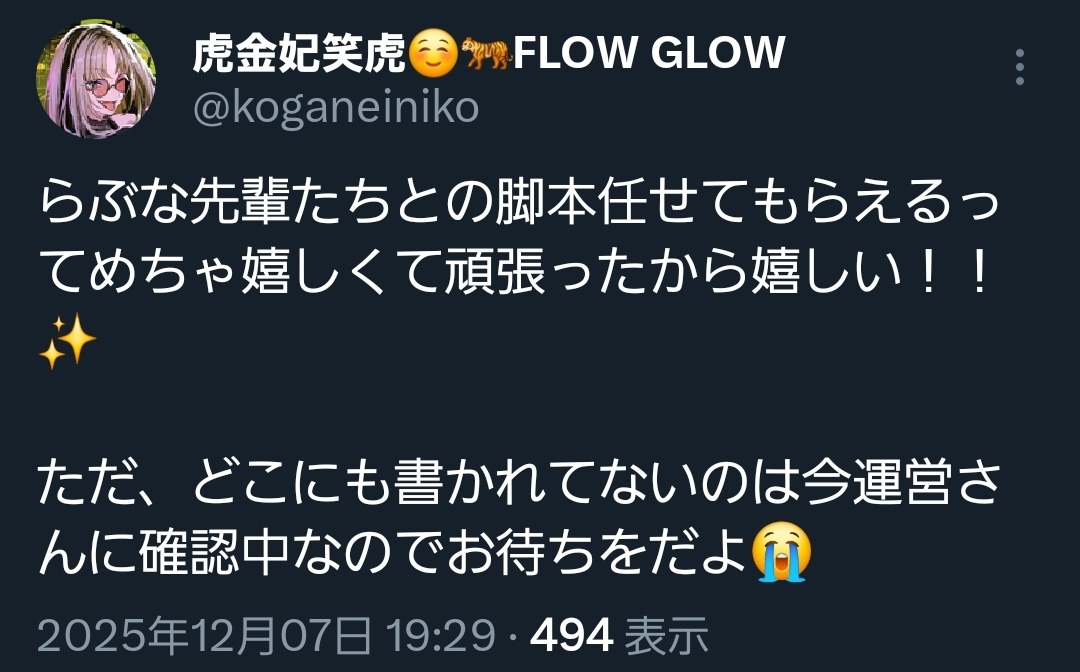Screen dimensions: 1080x672
Task: Click the tiger emoji in the display name
Action: point(486,53)
